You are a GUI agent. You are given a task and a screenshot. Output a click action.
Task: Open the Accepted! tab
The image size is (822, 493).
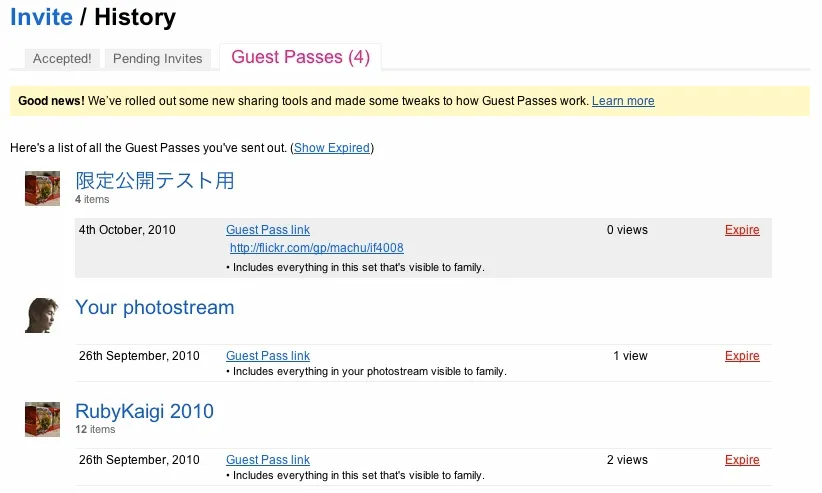click(62, 59)
